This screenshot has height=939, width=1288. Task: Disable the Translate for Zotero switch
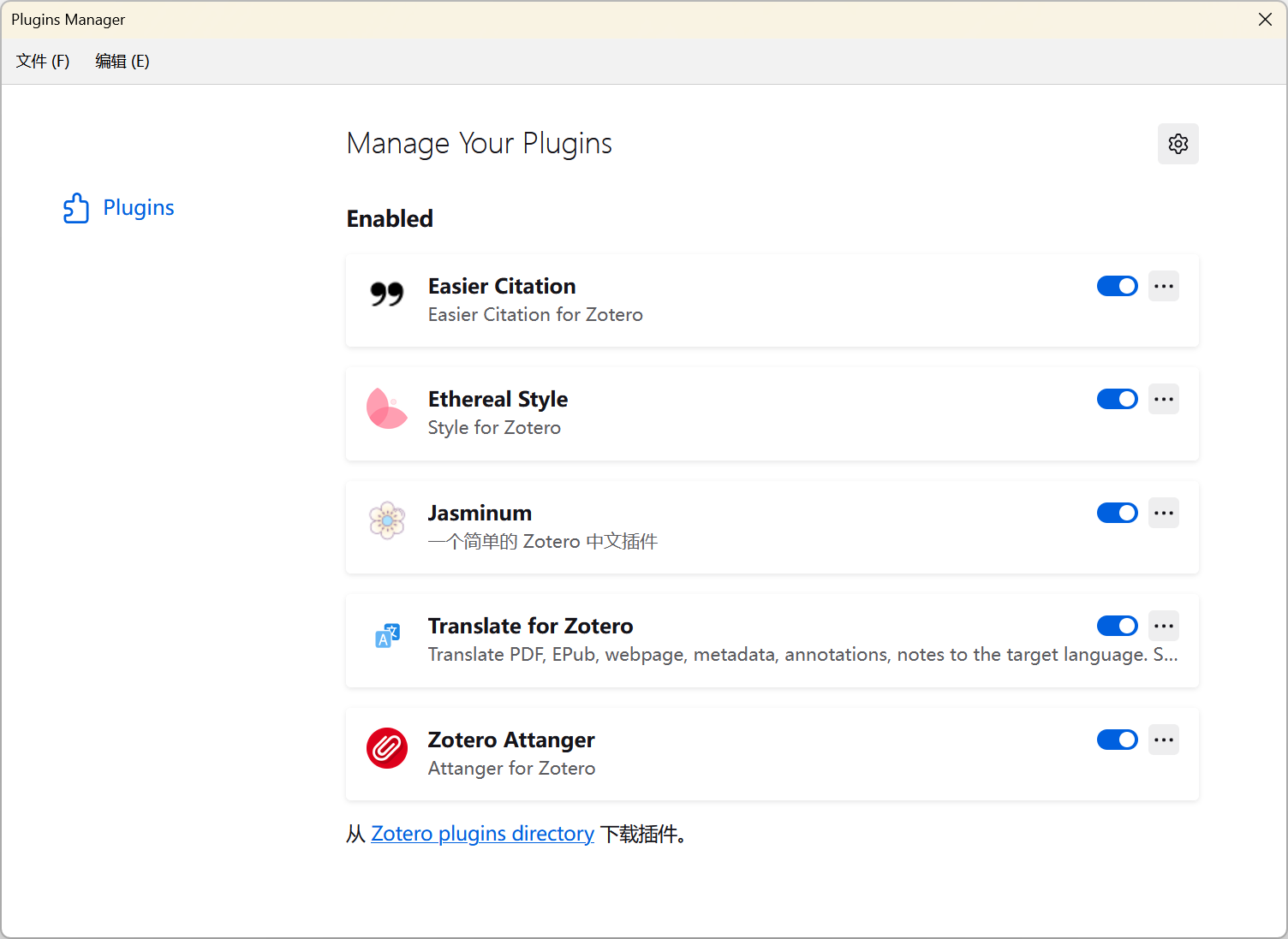point(1117,626)
